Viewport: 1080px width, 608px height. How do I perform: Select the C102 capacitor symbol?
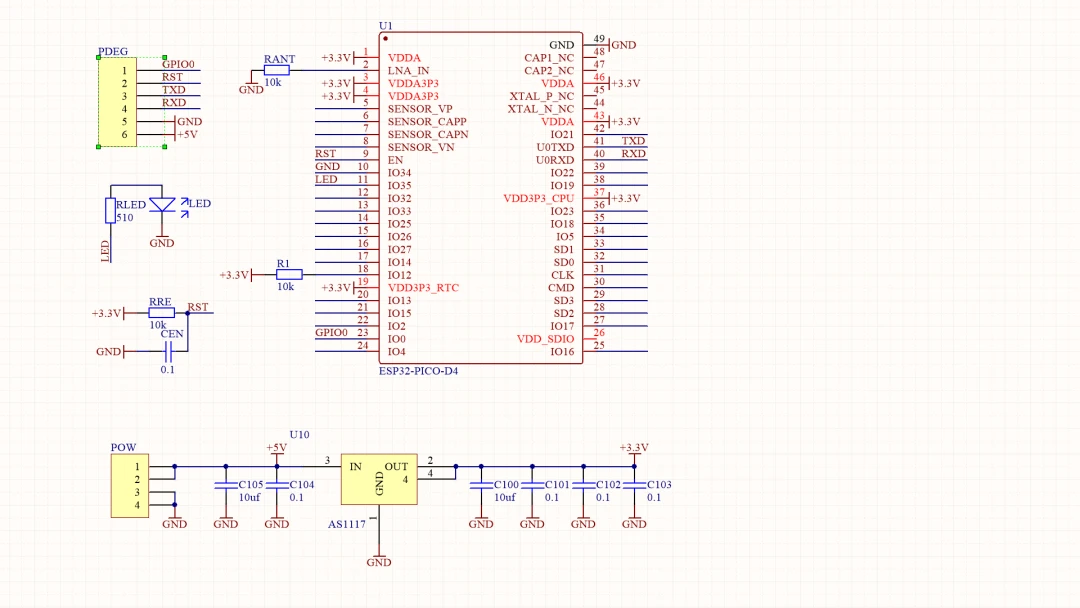tap(583, 485)
